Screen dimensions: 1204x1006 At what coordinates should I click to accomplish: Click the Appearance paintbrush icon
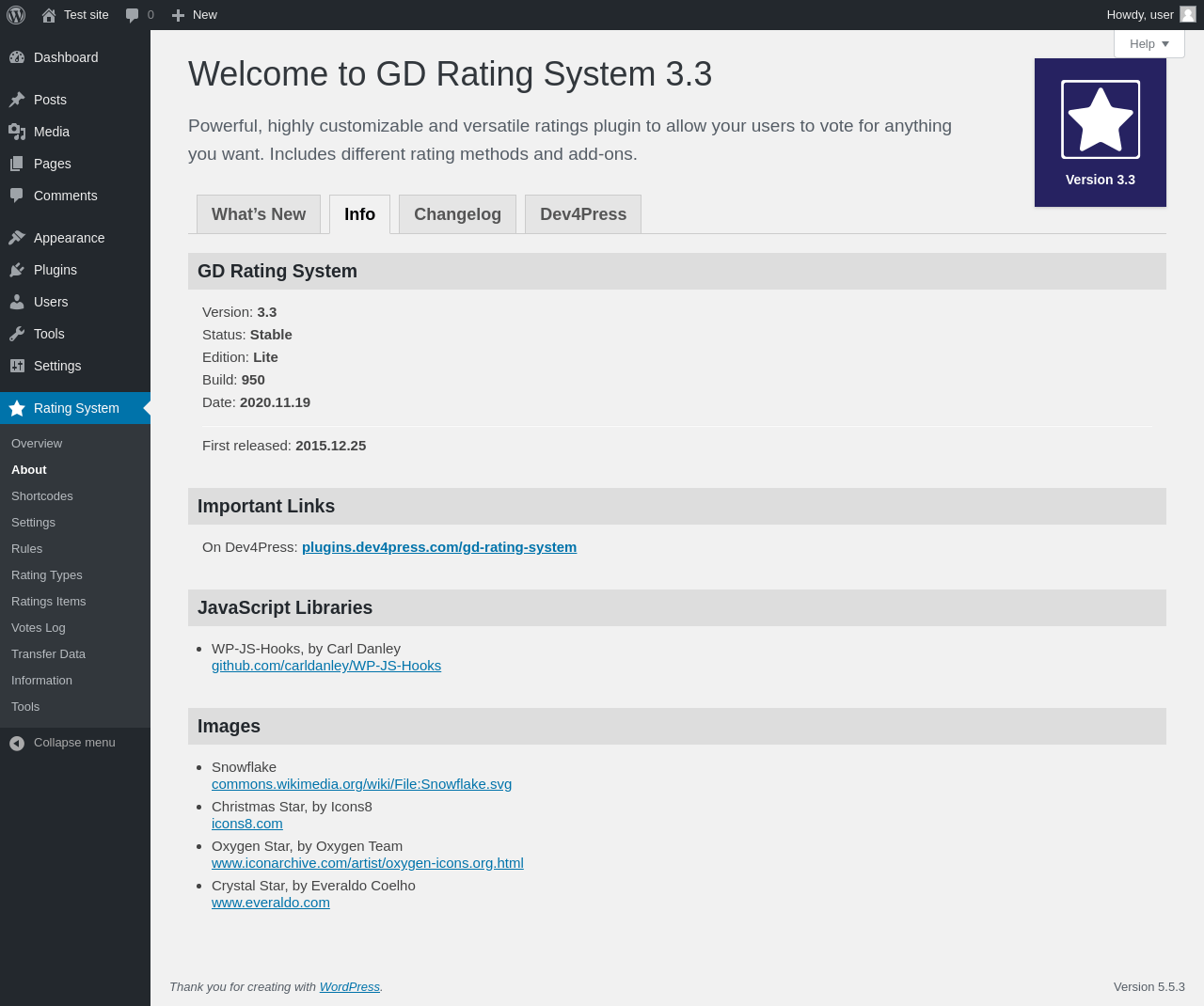pyautogui.click(x=17, y=238)
